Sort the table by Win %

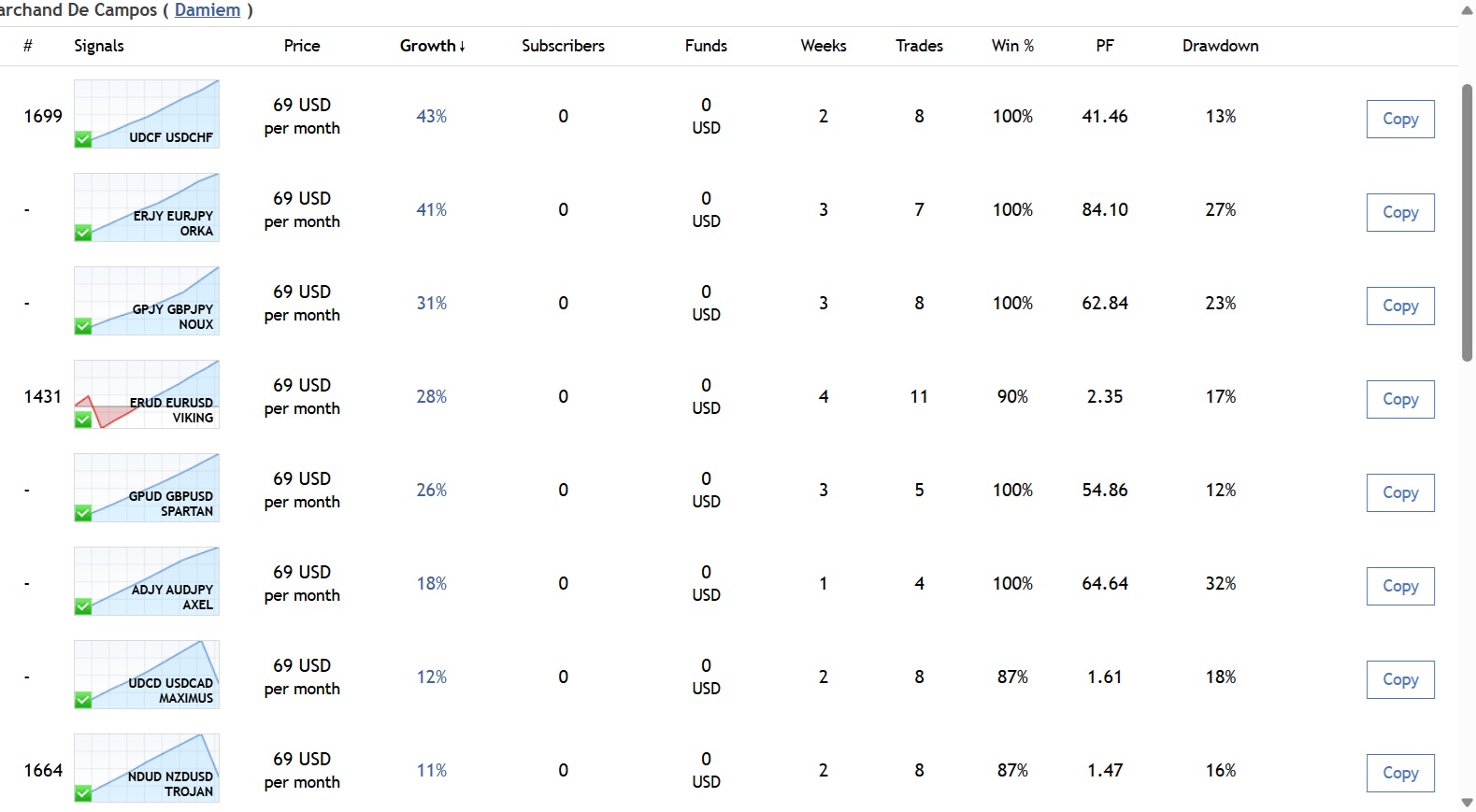1012,46
